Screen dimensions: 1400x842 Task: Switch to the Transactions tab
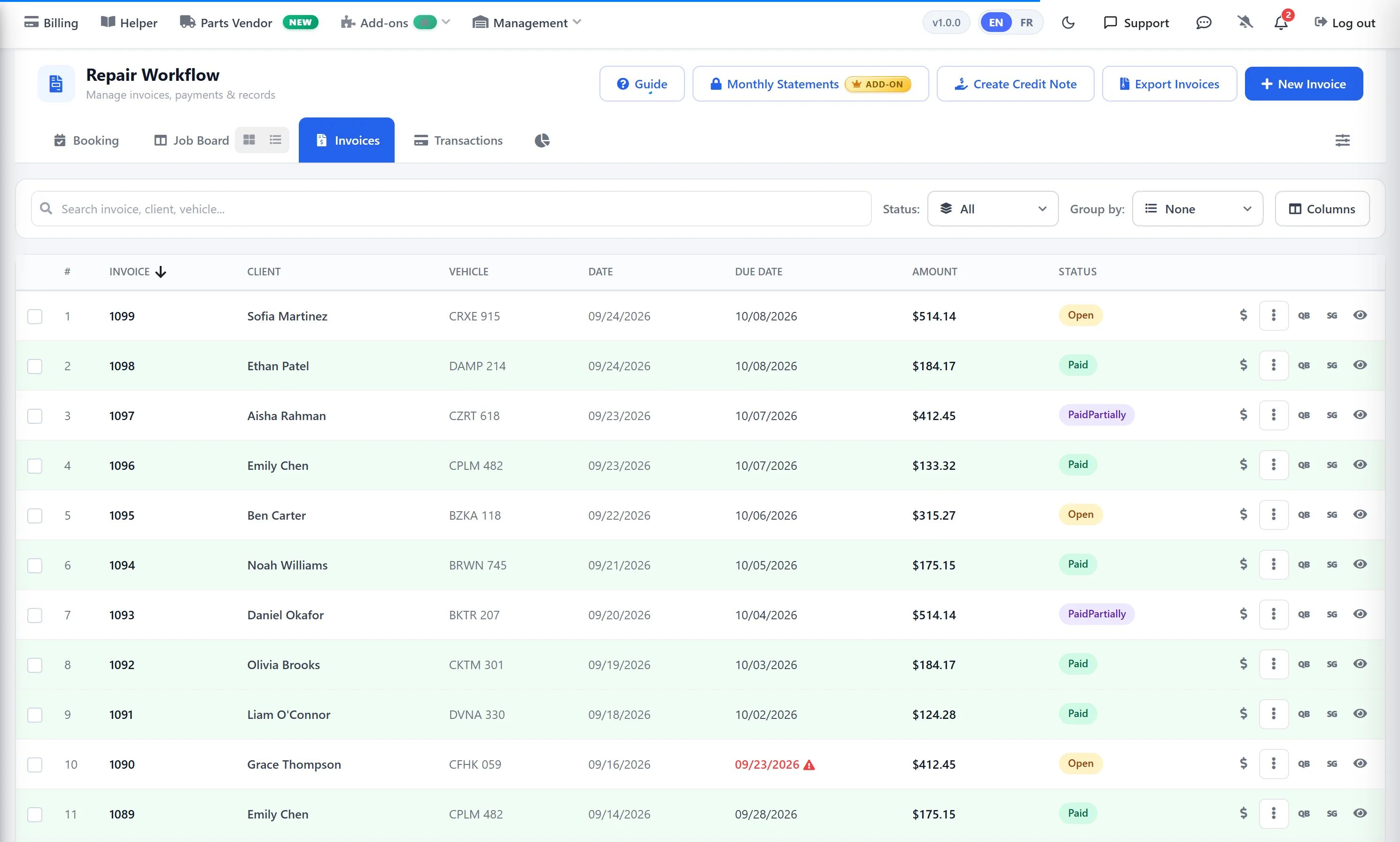click(x=458, y=140)
